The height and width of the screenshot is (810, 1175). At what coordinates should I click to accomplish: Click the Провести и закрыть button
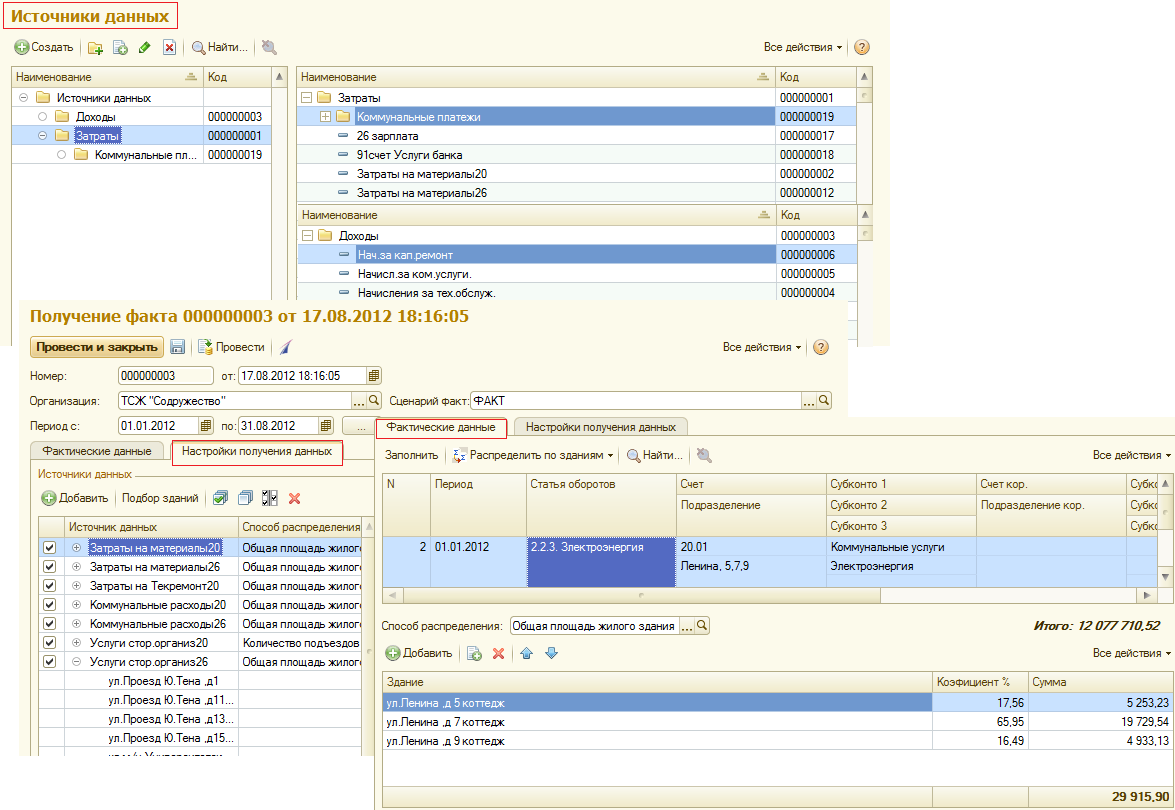tap(97, 347)
